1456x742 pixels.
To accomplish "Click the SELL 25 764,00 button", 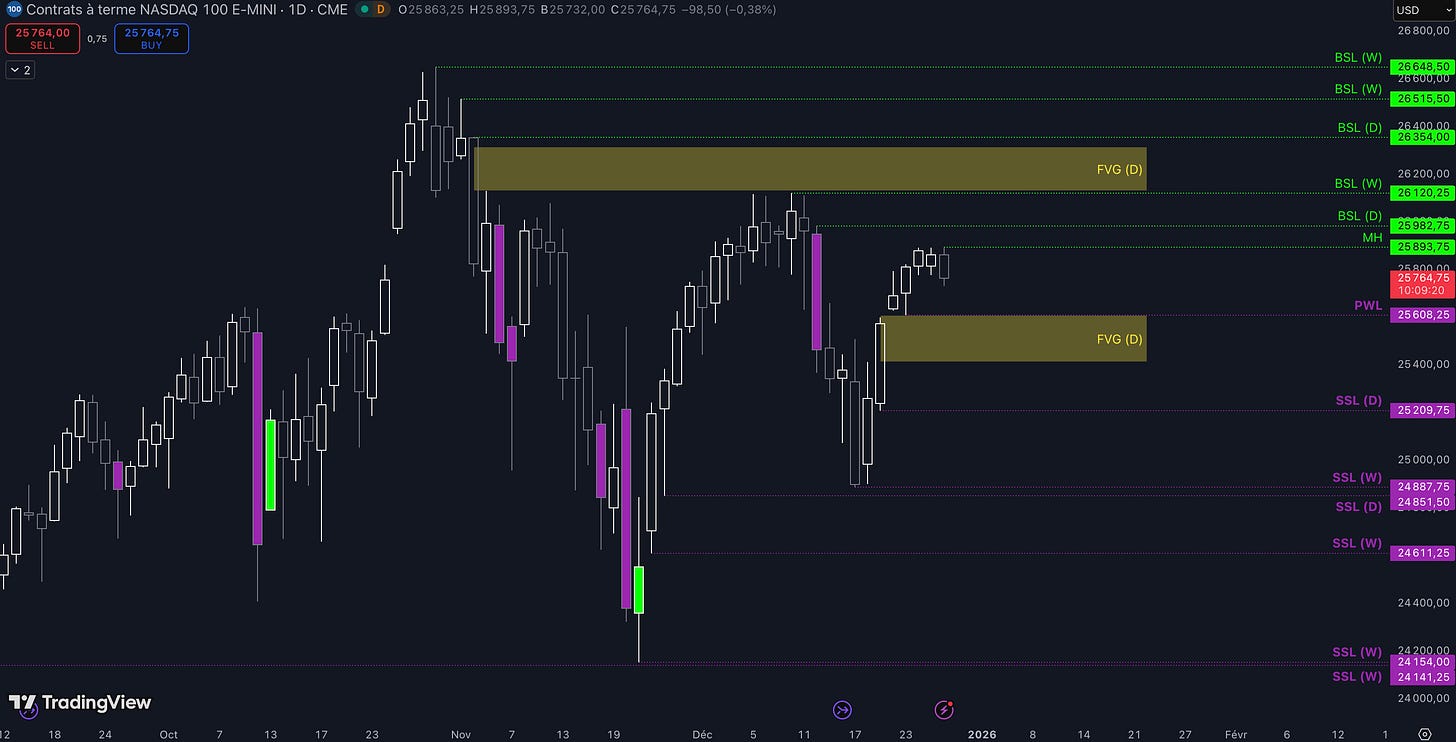I will pyautogui.click(x=43, y=38).
